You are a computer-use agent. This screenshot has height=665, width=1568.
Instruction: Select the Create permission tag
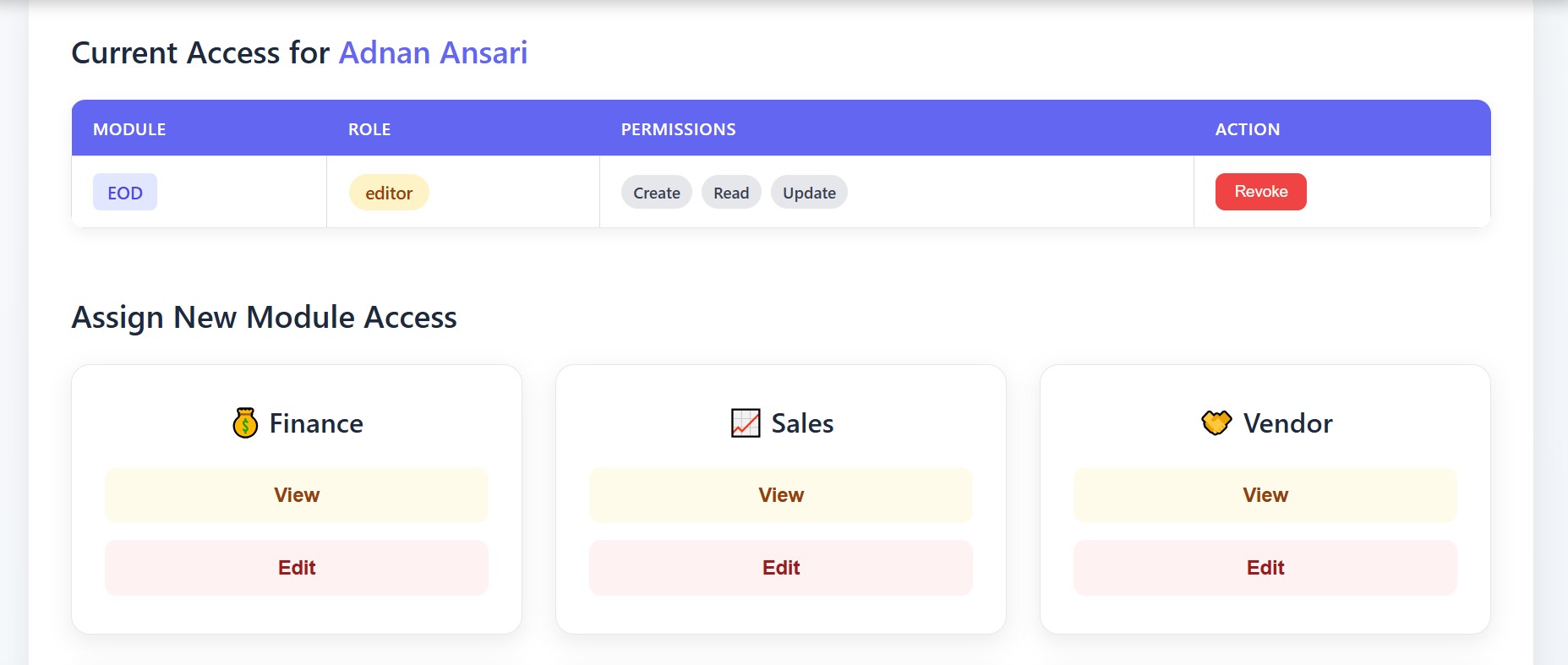(657, 193)
